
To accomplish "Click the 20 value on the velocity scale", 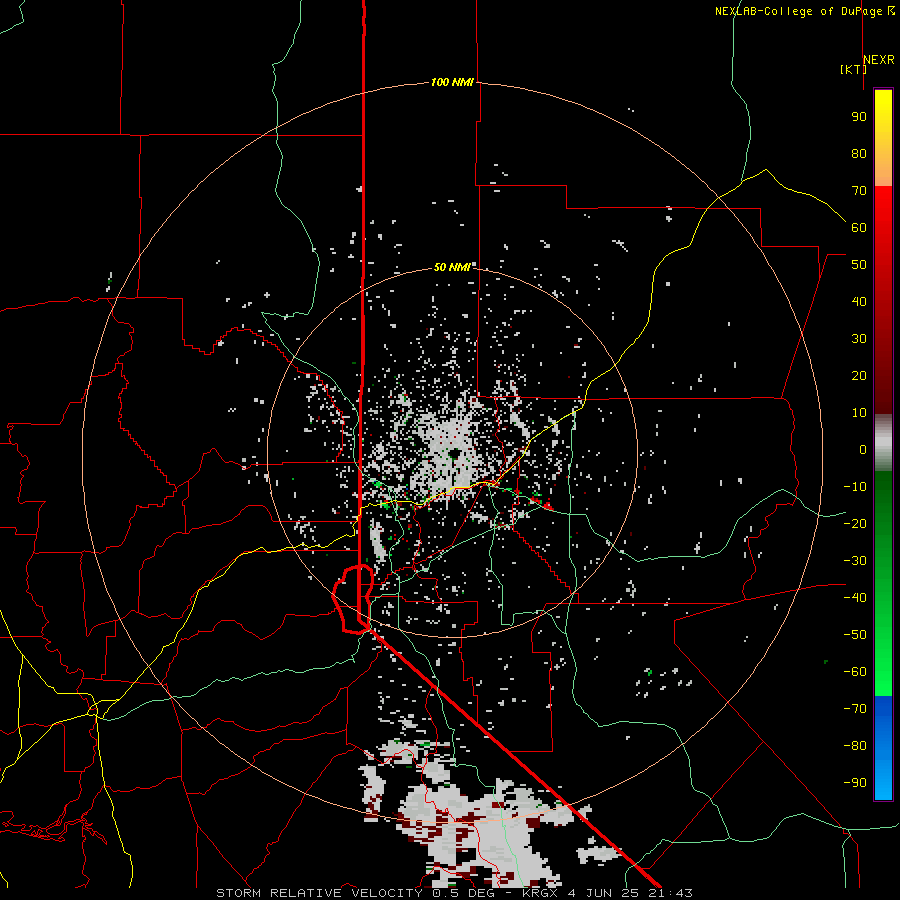I will tap(859, 375).
